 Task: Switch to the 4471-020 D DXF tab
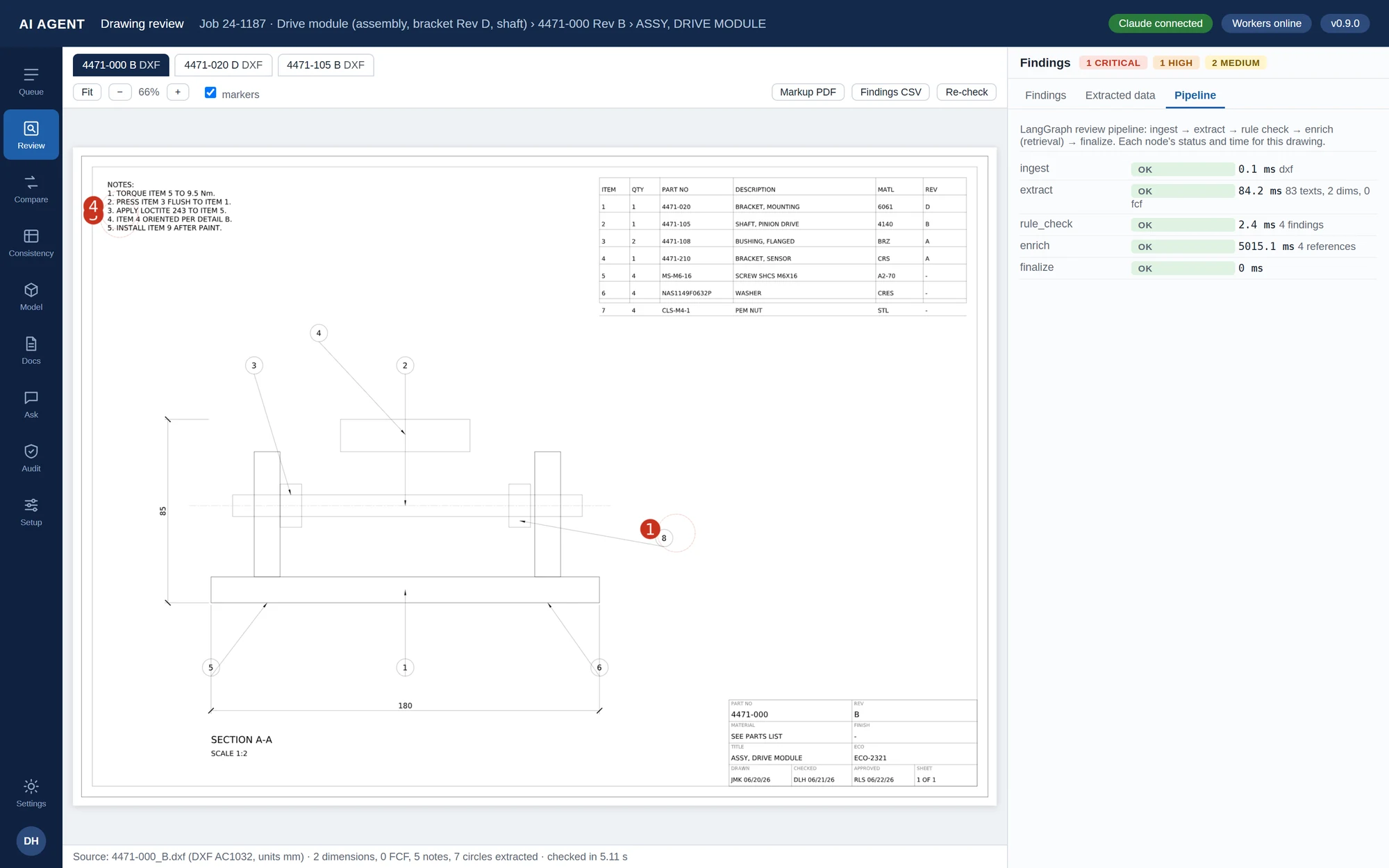click(x=223, y=65)
